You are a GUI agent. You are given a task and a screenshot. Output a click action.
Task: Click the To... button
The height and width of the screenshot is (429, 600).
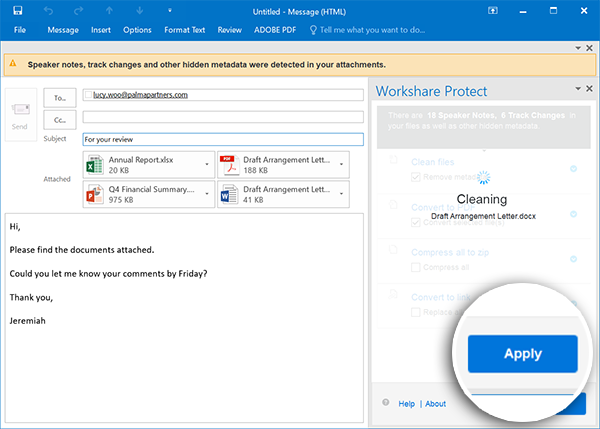[60, 98]
